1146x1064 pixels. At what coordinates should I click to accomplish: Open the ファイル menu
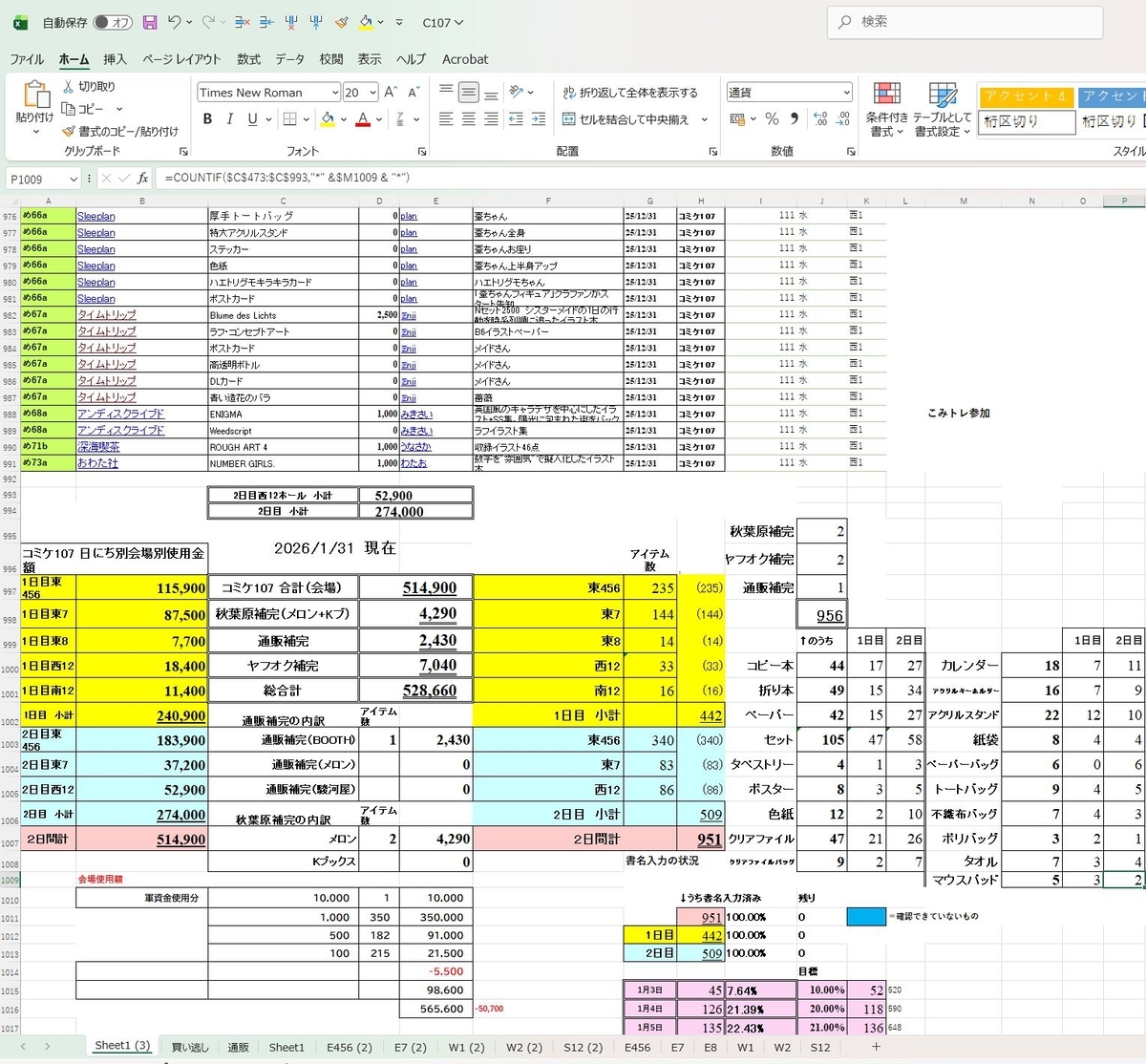[28, 58]
